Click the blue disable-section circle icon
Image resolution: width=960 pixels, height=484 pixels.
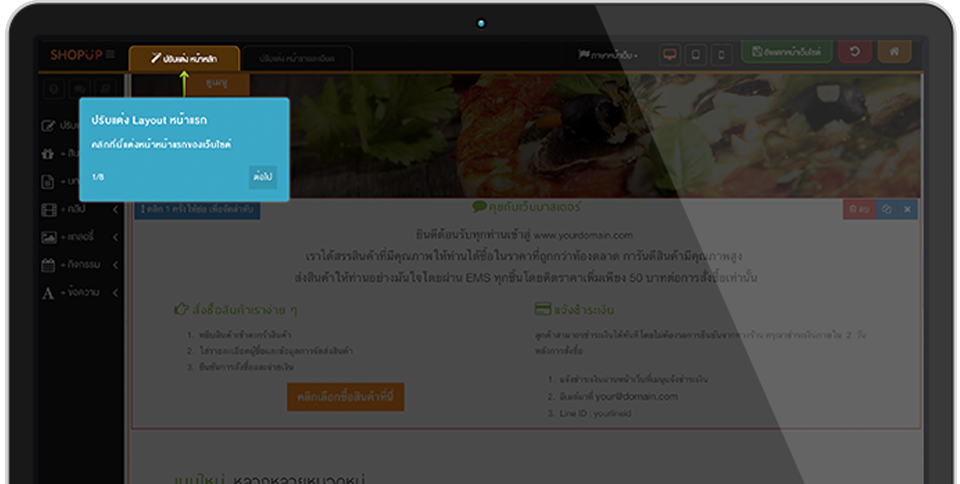pos(887,209)
